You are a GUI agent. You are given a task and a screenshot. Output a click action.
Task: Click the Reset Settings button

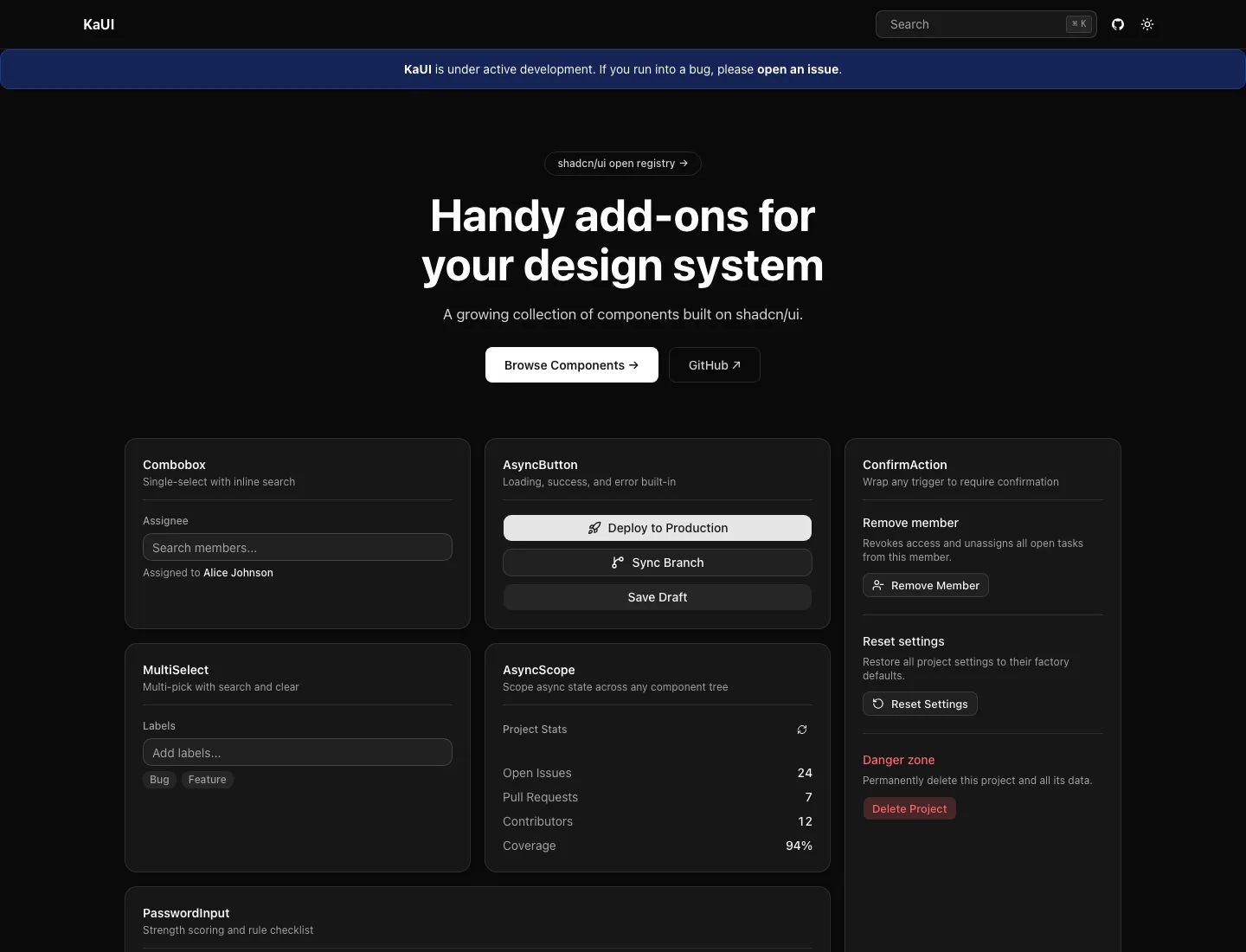click(x=920, y=704)
